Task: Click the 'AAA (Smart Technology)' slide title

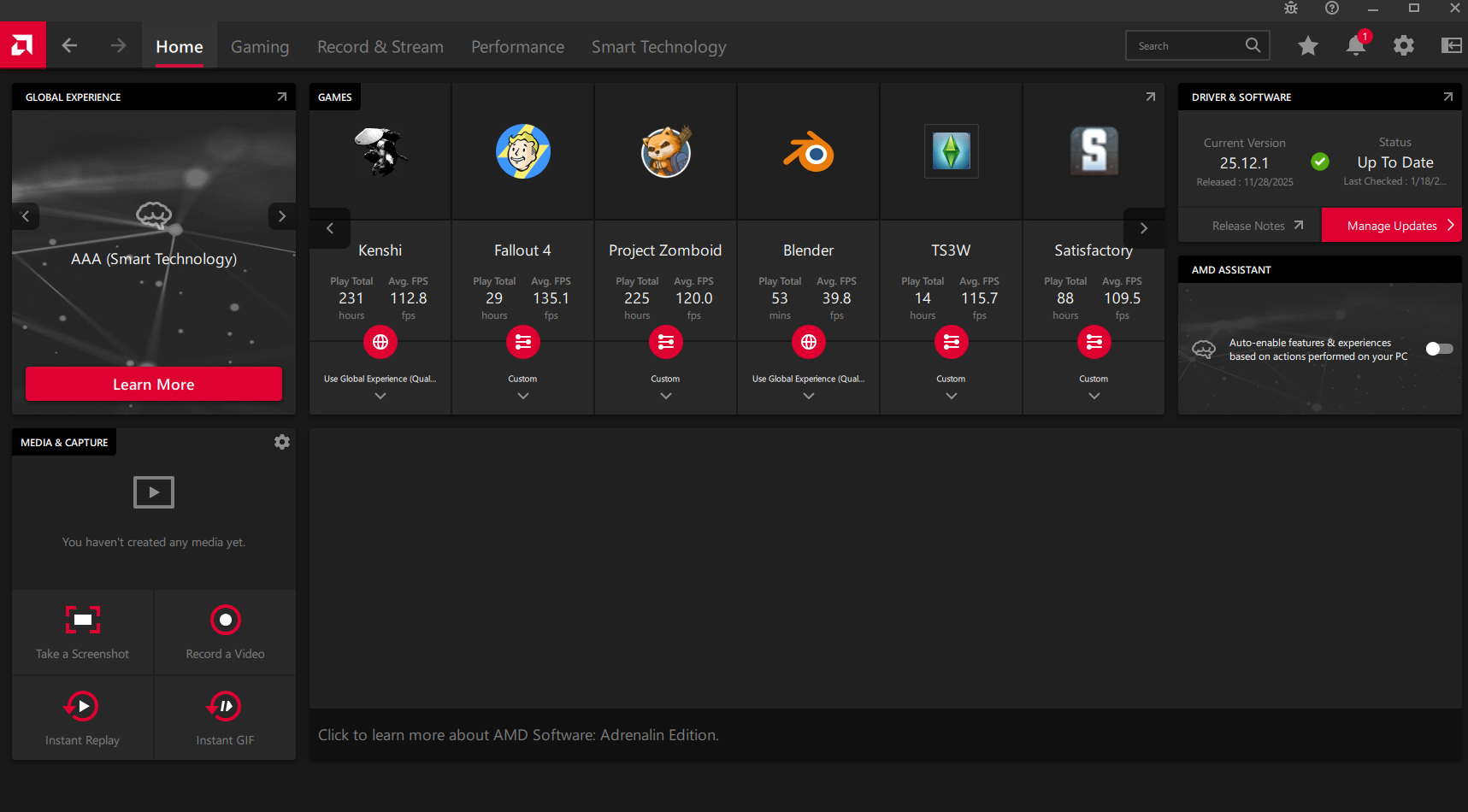Action: (x=154, y=259)
